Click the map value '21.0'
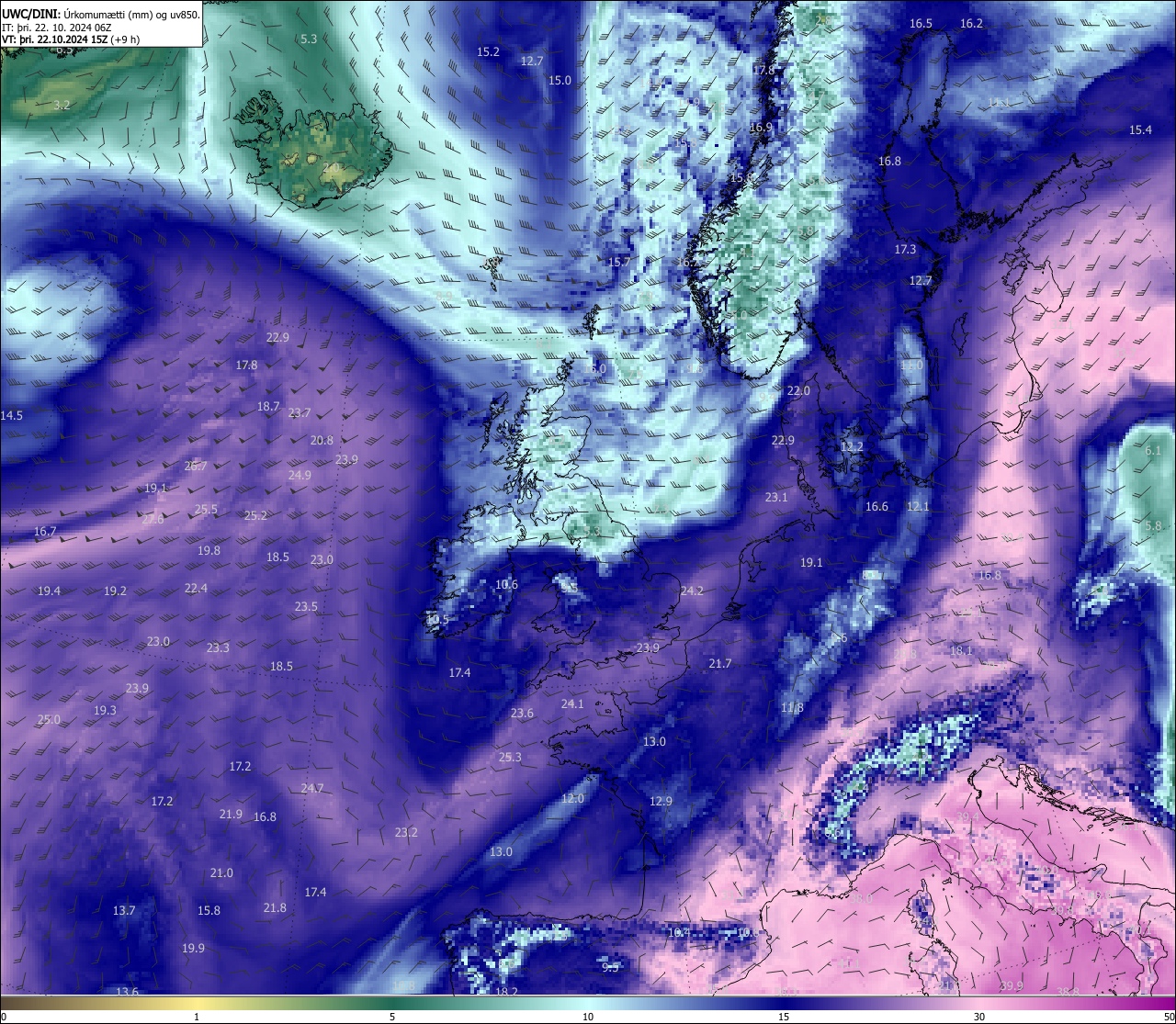 click(x=221, y=872)
